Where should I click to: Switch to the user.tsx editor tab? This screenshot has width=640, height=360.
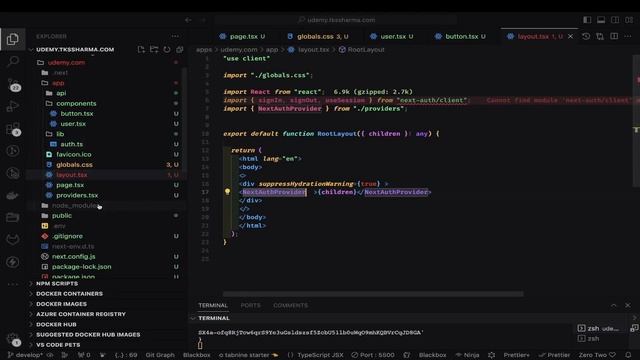[x=392, y=36]
